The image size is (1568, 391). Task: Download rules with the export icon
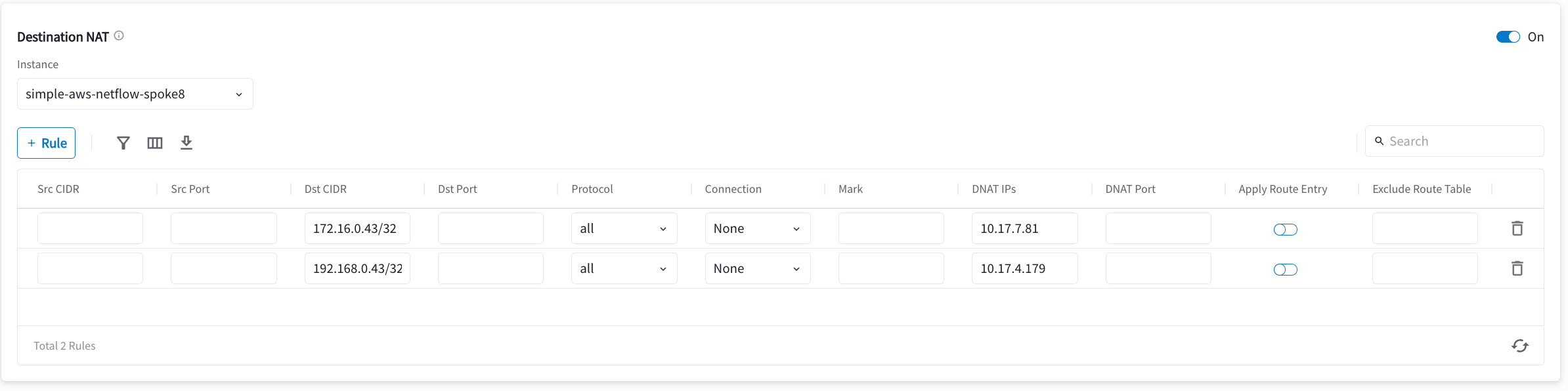point(186,142)
